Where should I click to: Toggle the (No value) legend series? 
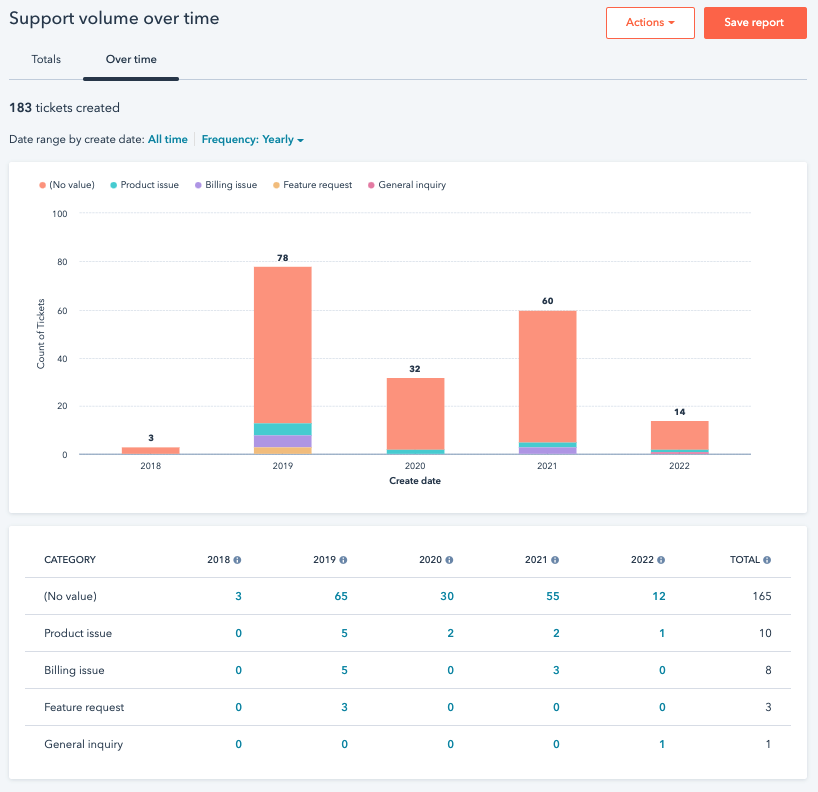[67, 185]
